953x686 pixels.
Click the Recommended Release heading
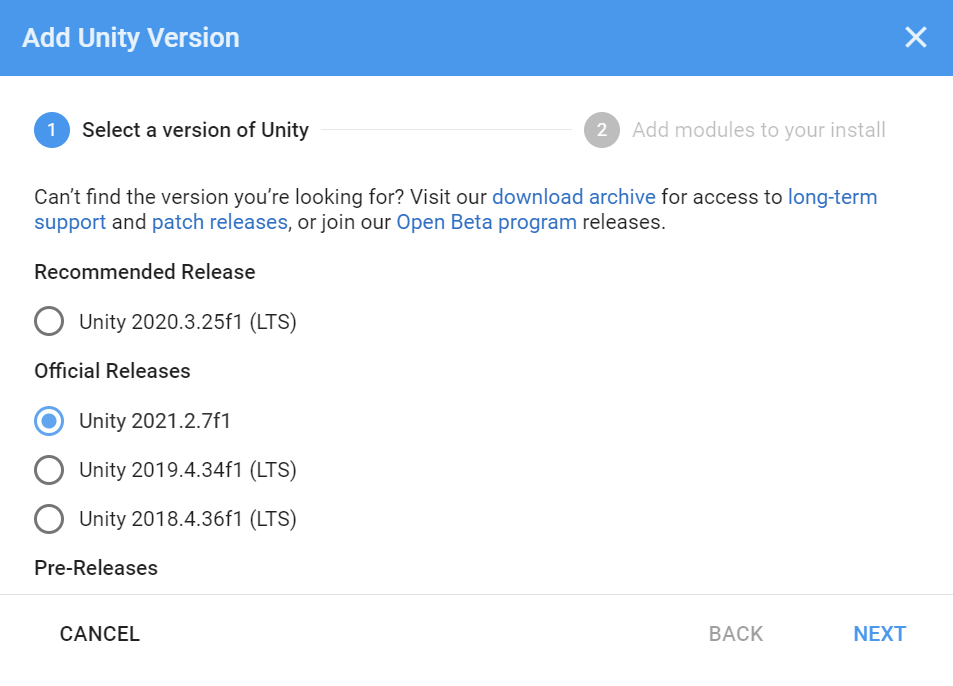click(x=145, y=272)
